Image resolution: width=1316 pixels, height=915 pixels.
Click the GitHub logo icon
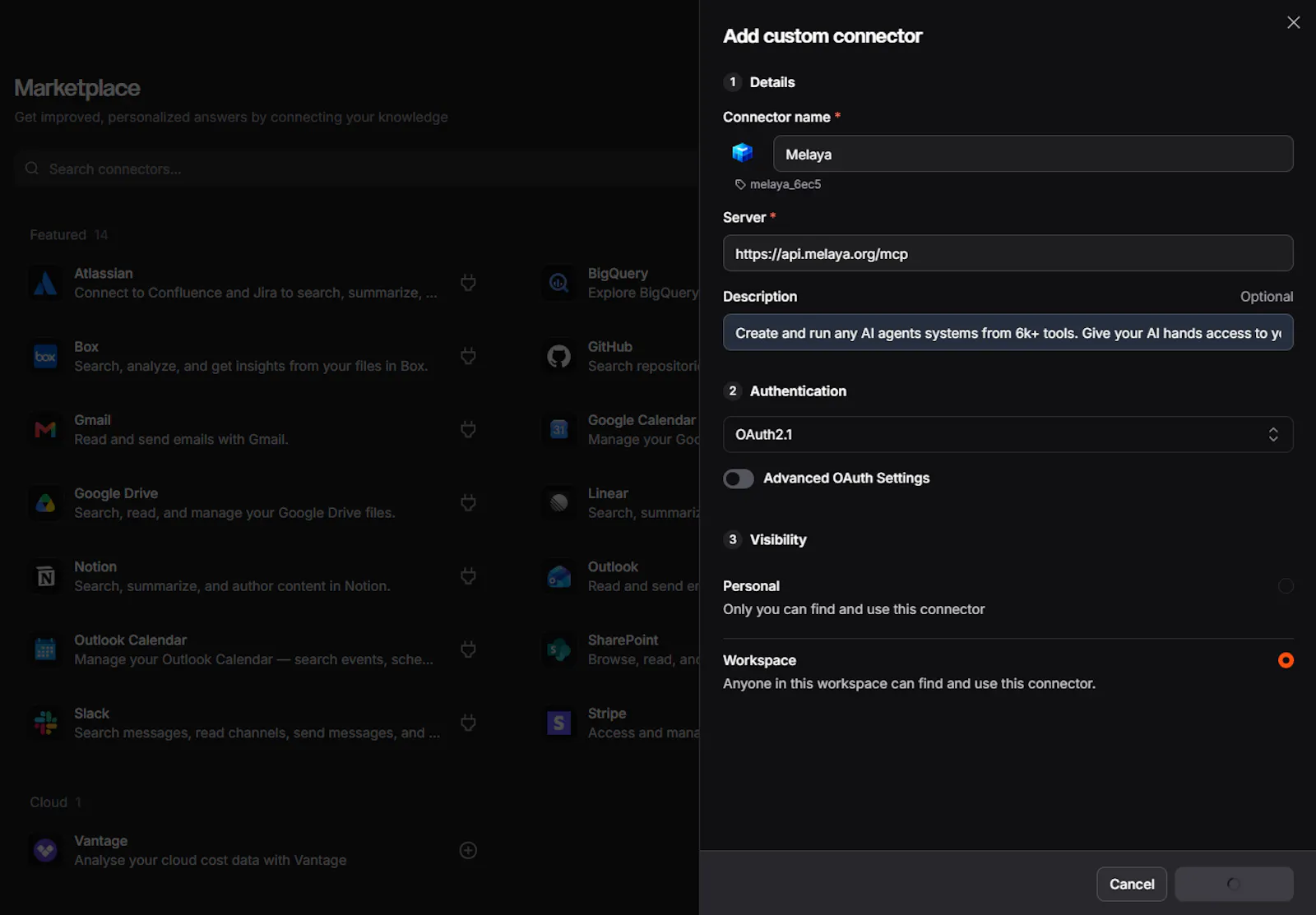coord(558,356)
